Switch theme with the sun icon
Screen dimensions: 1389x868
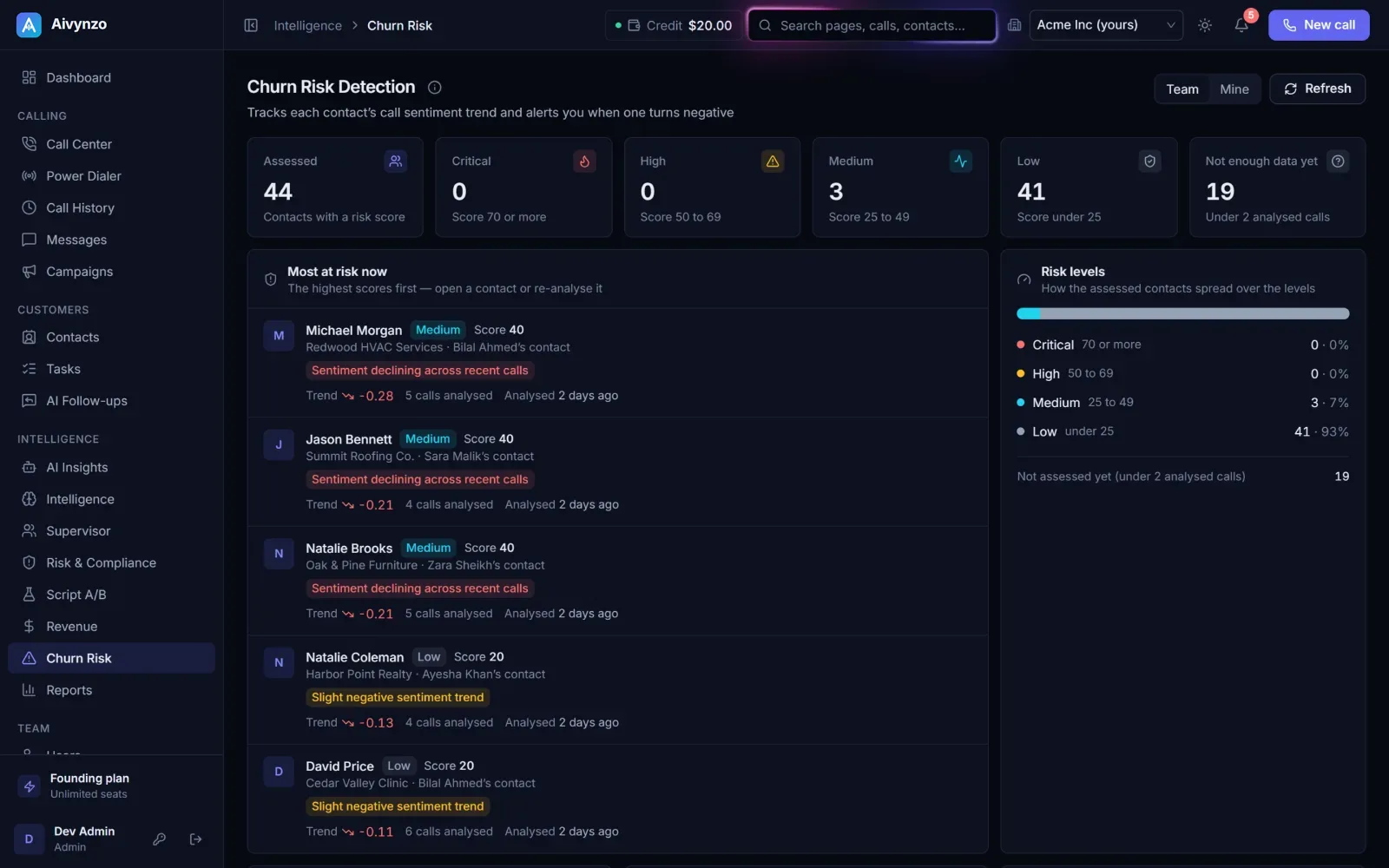[x=1205, y=25]
